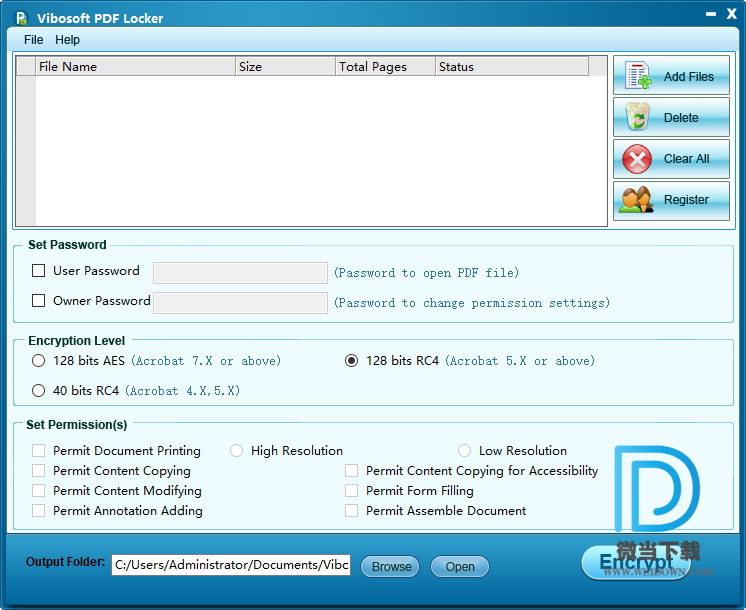Choose Low Resolution printing option

coord(464,451)
